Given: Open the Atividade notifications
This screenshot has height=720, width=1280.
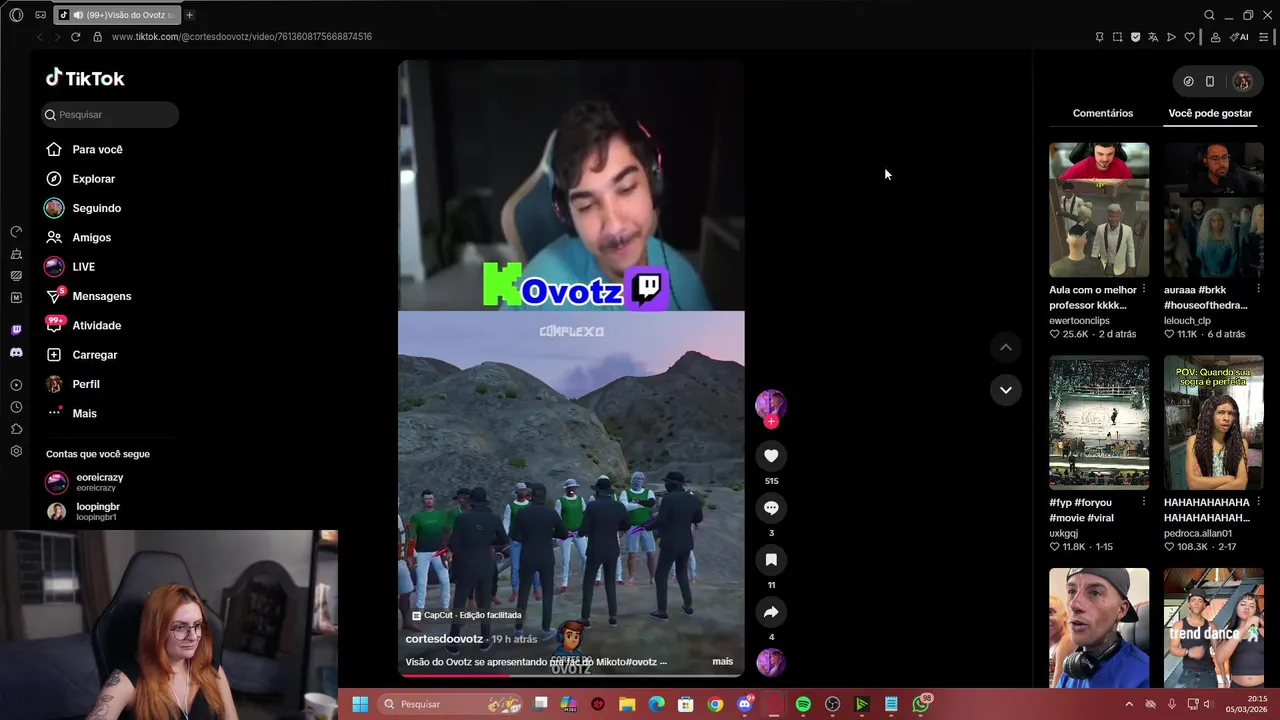Looking at the screenshot, I should (83, 325).
